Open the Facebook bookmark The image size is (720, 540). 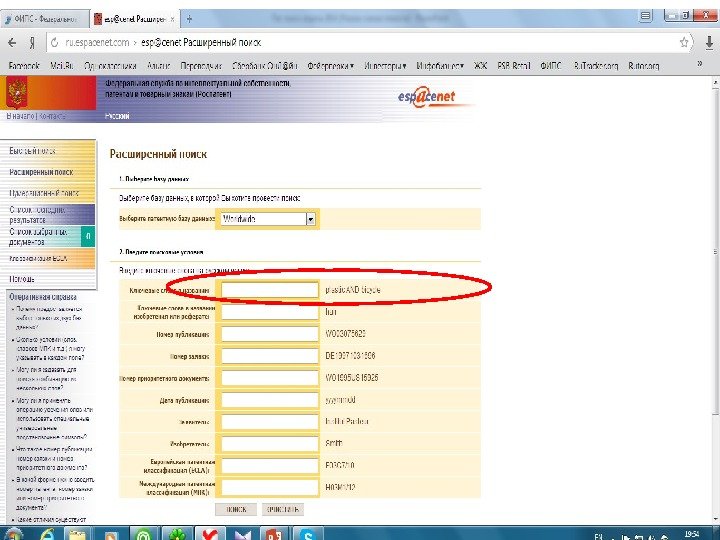pyautogui.click(x=24, y=66)
